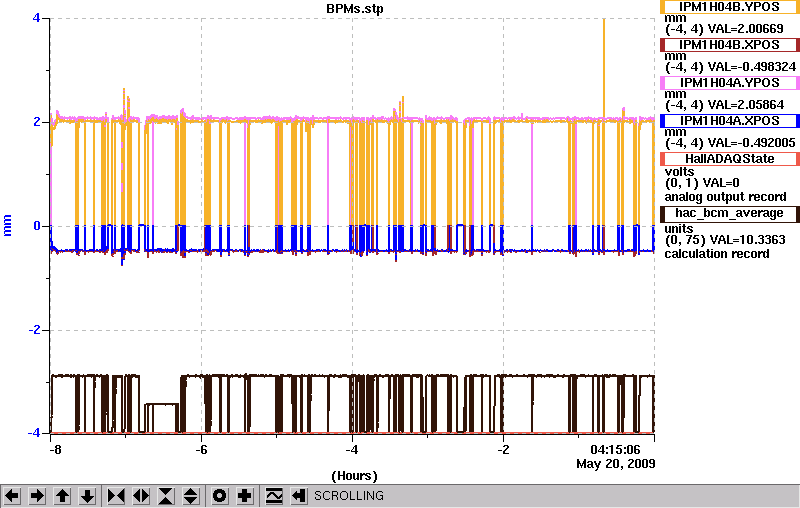This screenshot has height=508, width=800.
Task: Select the IPM1H04A.XPOS legend entry
Action: click(x=730, y=121)
